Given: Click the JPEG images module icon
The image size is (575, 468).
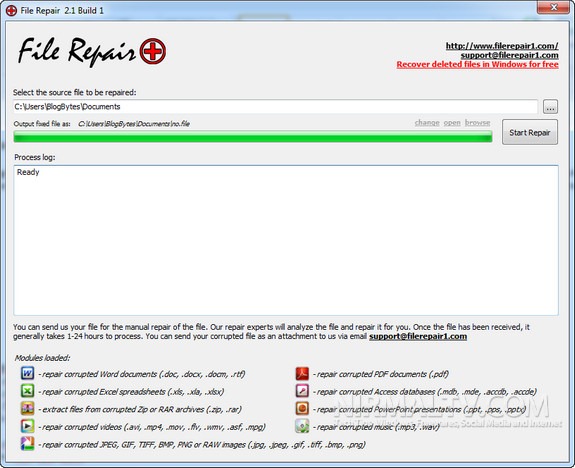Looking at the screenshot, I should pos(28,444).
